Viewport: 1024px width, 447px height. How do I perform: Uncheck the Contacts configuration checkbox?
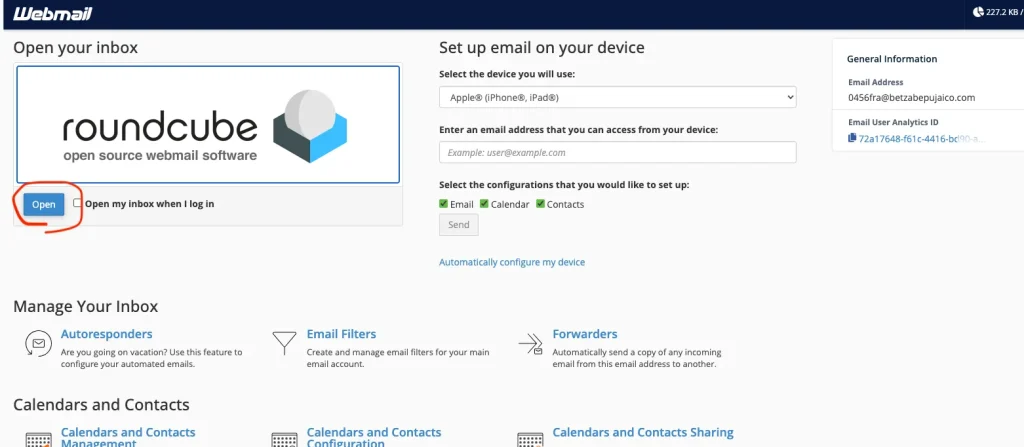(540, 204)
